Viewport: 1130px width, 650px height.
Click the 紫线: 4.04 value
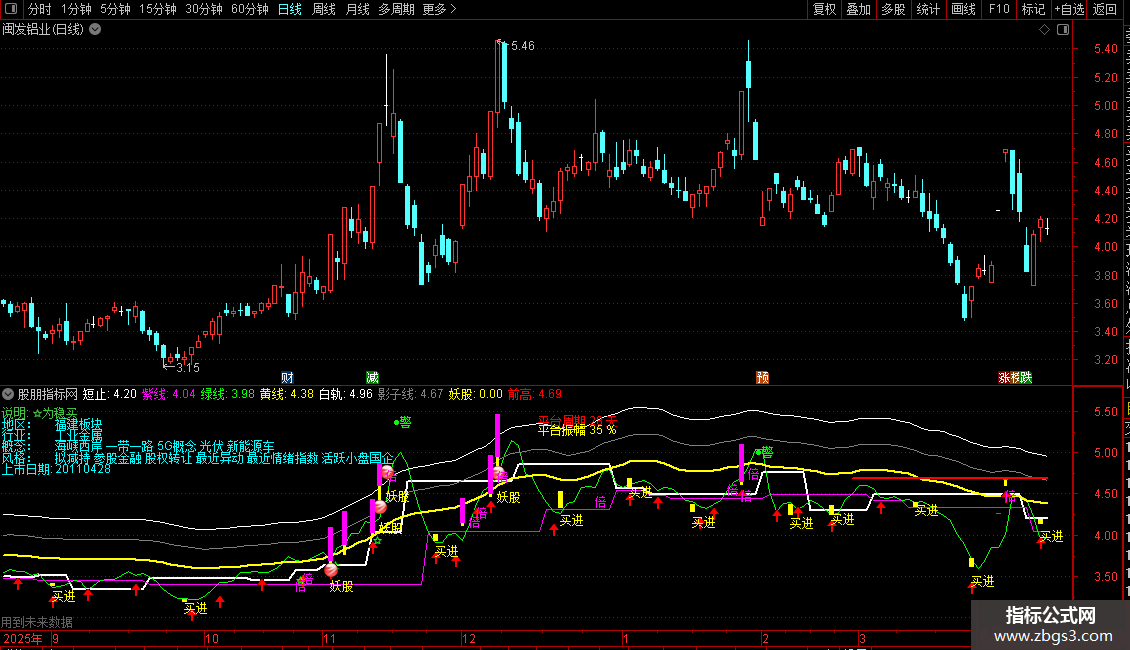[169, 394]
